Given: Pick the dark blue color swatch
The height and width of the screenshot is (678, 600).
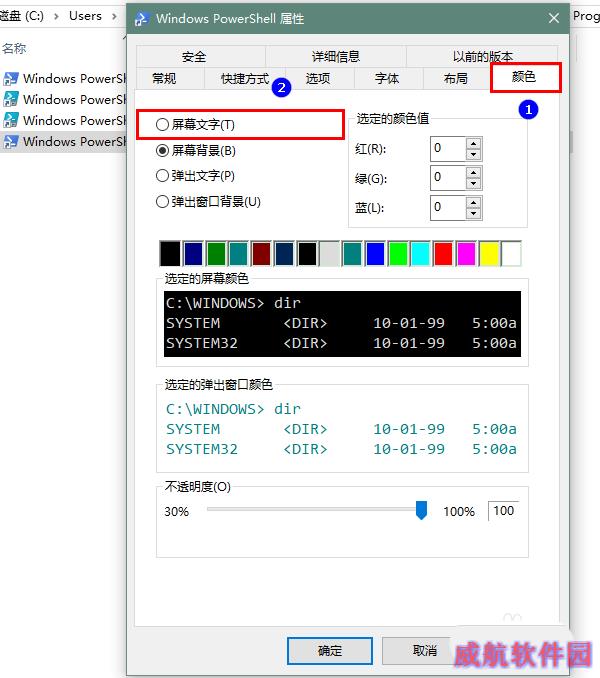Looking at the screenshot, I should coord(193,253).
